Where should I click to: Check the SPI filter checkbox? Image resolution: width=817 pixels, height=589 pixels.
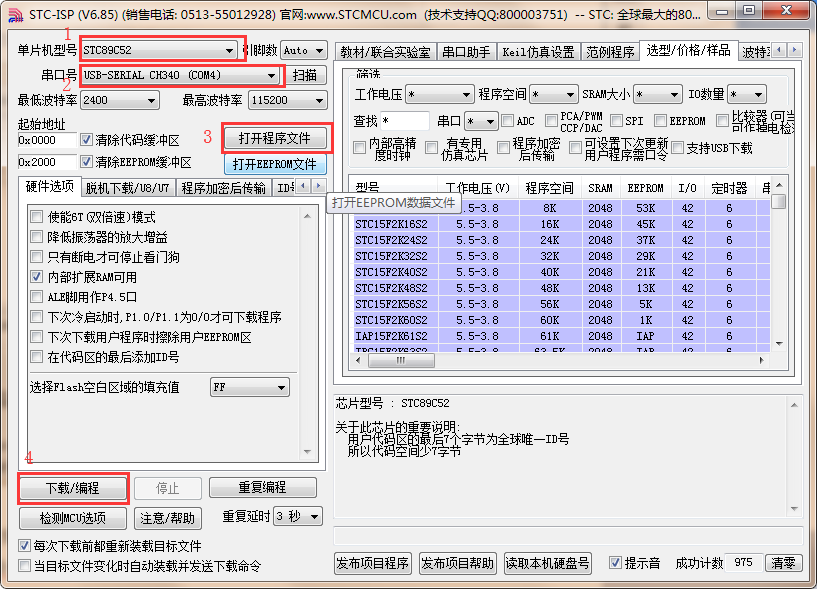coord(616,121)
